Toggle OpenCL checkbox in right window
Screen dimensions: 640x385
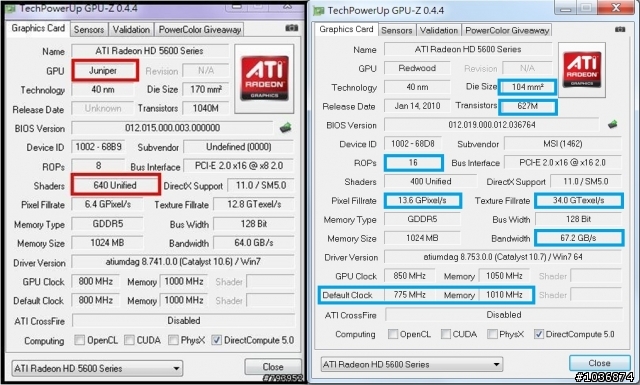393,334
